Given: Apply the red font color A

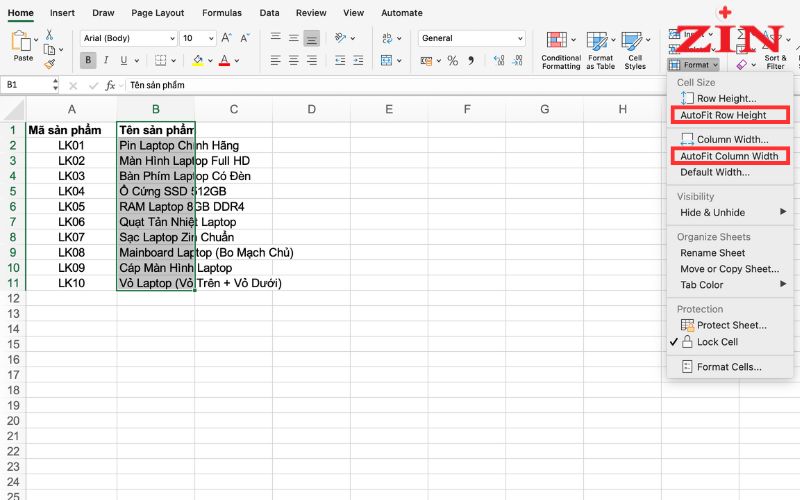Looking at the screenshot, I should click(224, 61).
